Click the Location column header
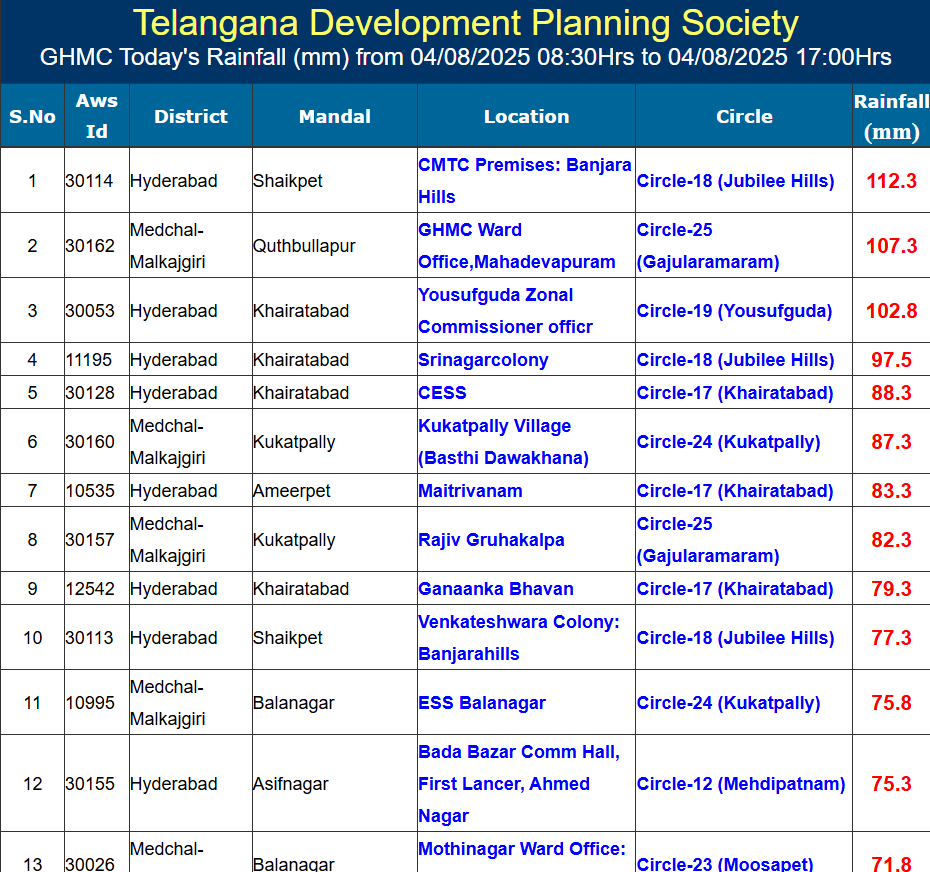 [x=527, y=116]
